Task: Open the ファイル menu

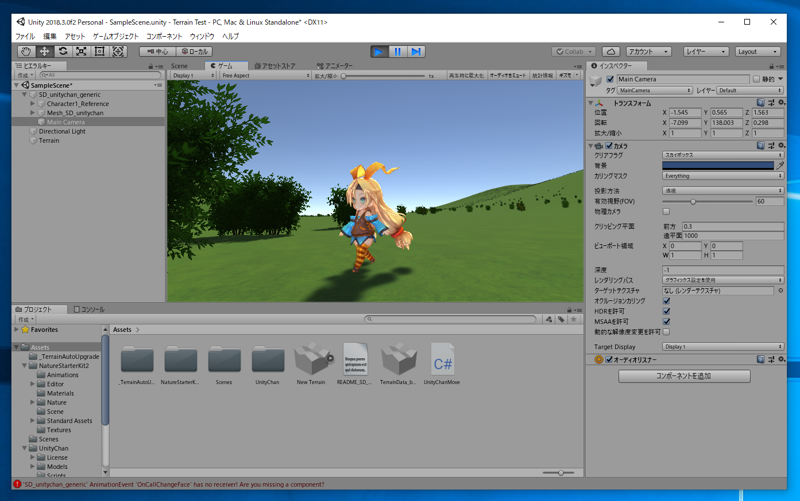Action: tap(25, 36)
